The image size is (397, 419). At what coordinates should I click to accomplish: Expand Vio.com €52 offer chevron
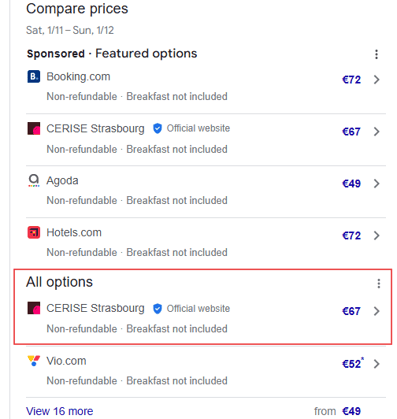pyautogui.click(x=377, y=364)
